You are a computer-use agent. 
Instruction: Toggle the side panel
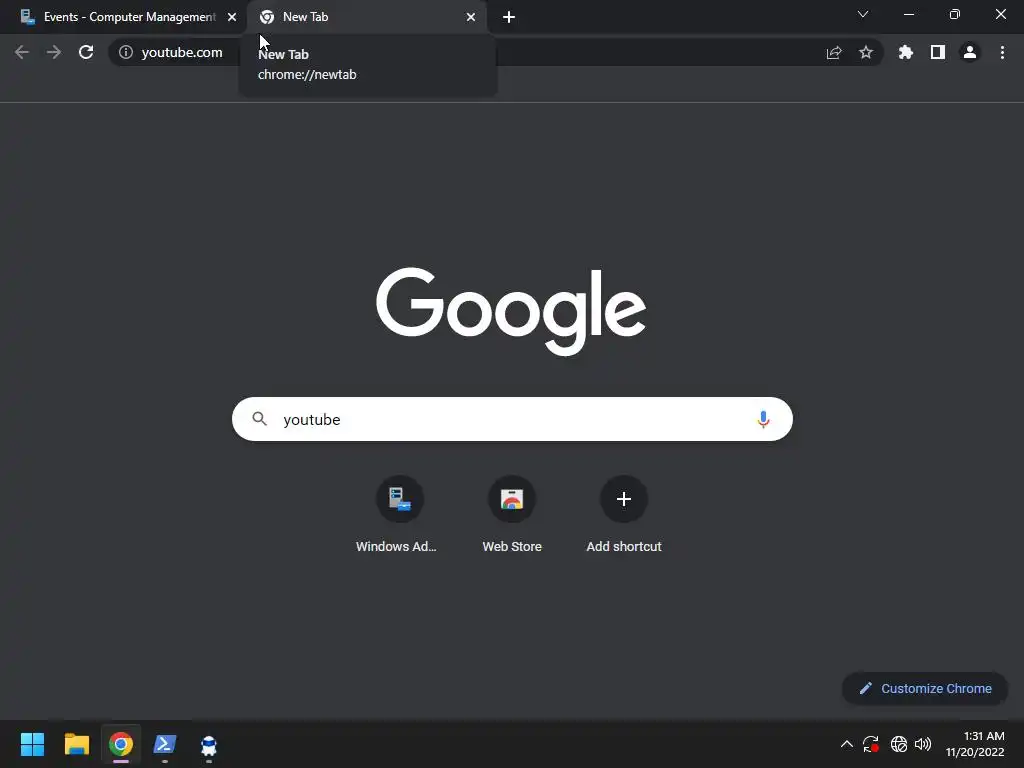pos(938,52)
